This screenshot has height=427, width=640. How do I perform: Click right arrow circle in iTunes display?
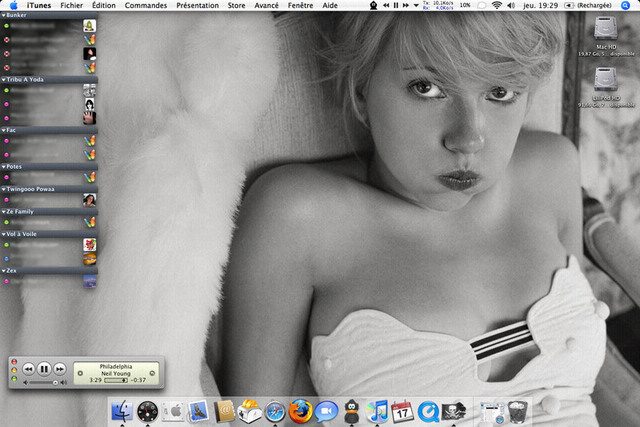[152, 373]
